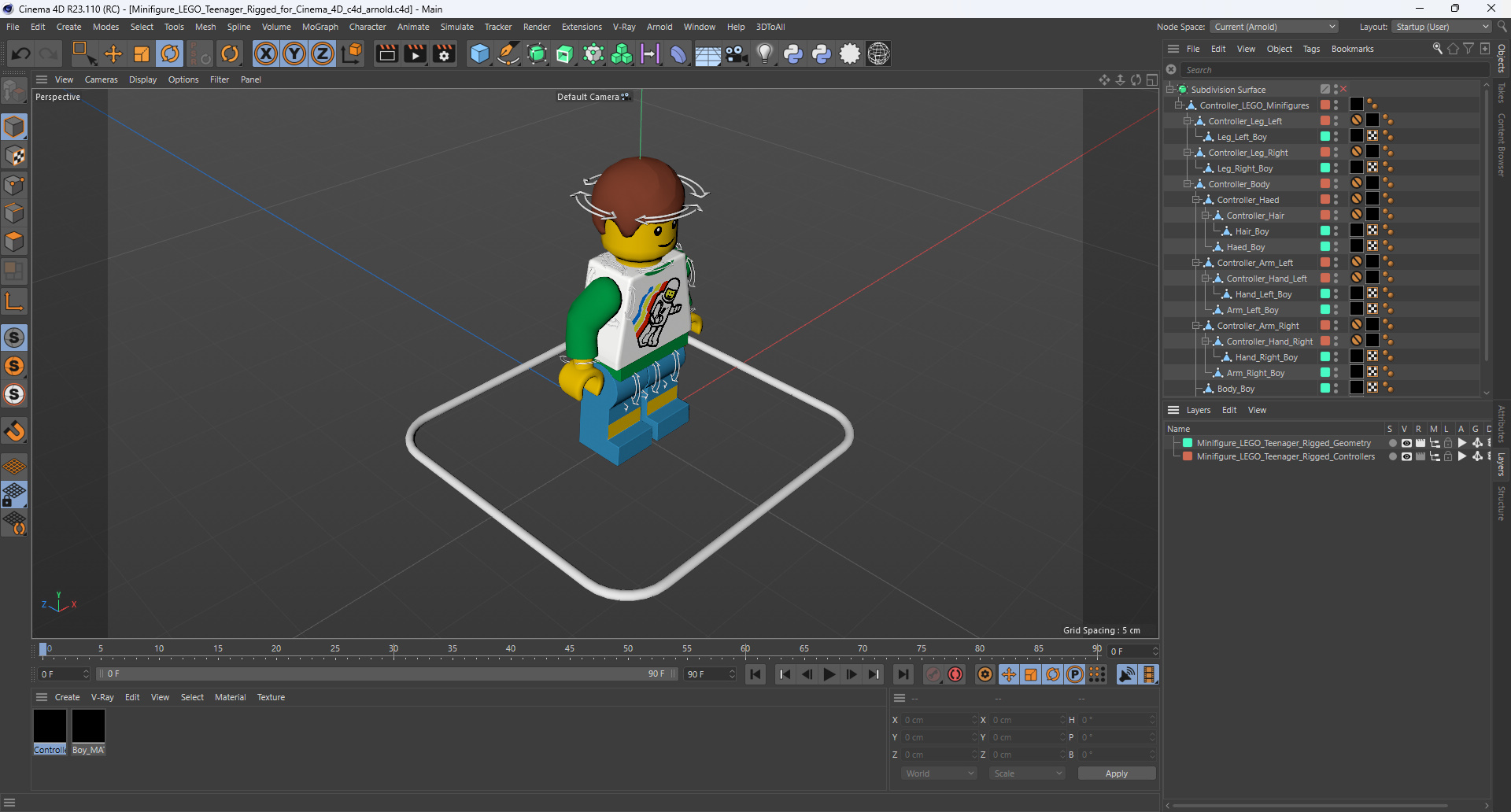1511x812 pixels.
Task: Open the Character menu
Action: [368, 27]
